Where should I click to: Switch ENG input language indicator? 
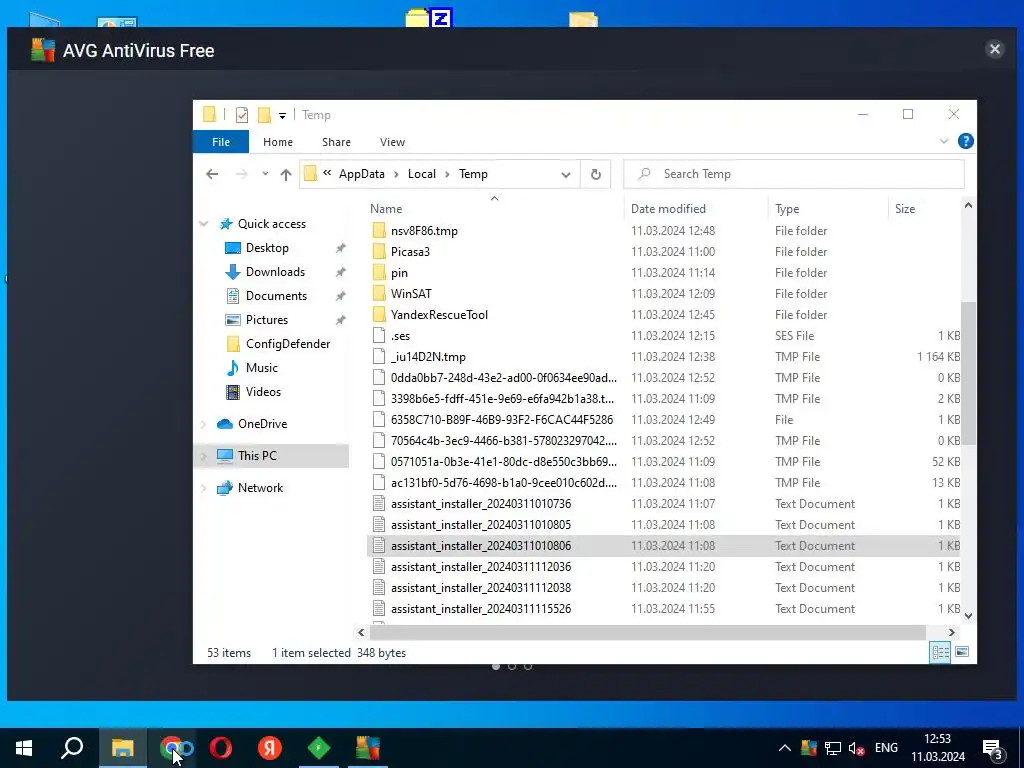(x=886, y=748)
